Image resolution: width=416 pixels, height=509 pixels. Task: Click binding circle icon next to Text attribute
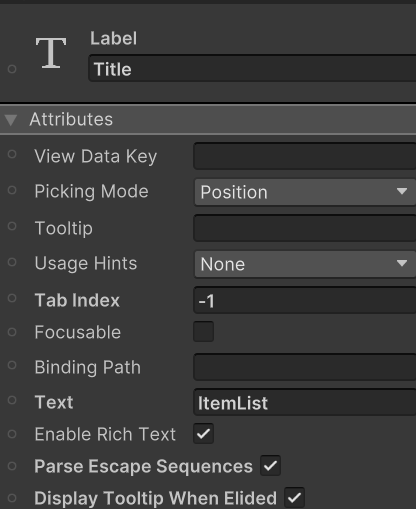pyautogui.click(x=12, y=400)
